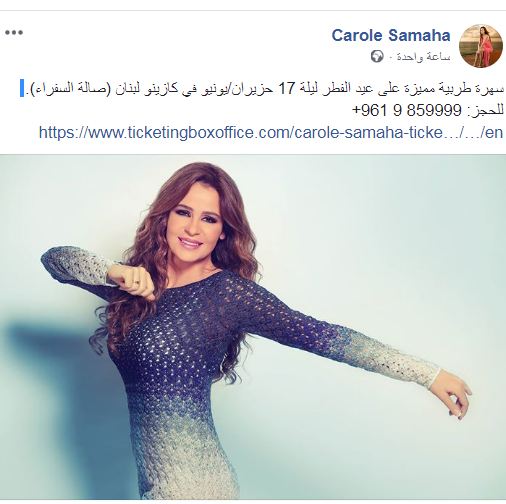Click her outstretched hand in the photo

(x=454, y=397)
